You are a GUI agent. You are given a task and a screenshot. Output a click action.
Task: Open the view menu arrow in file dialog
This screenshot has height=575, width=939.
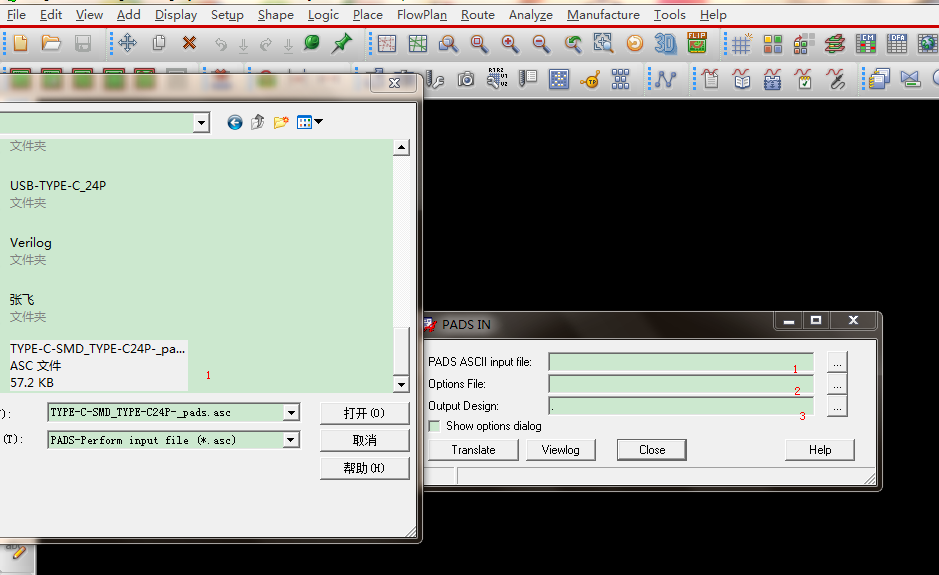[x=319, y=122]
